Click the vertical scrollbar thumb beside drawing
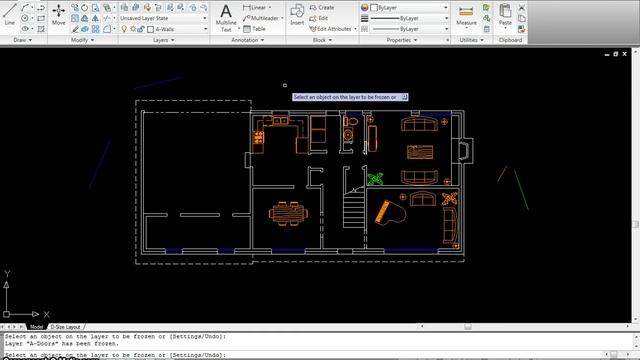Image resolution: width=640 pixels, height=360 pixels. tap(636, 224)
